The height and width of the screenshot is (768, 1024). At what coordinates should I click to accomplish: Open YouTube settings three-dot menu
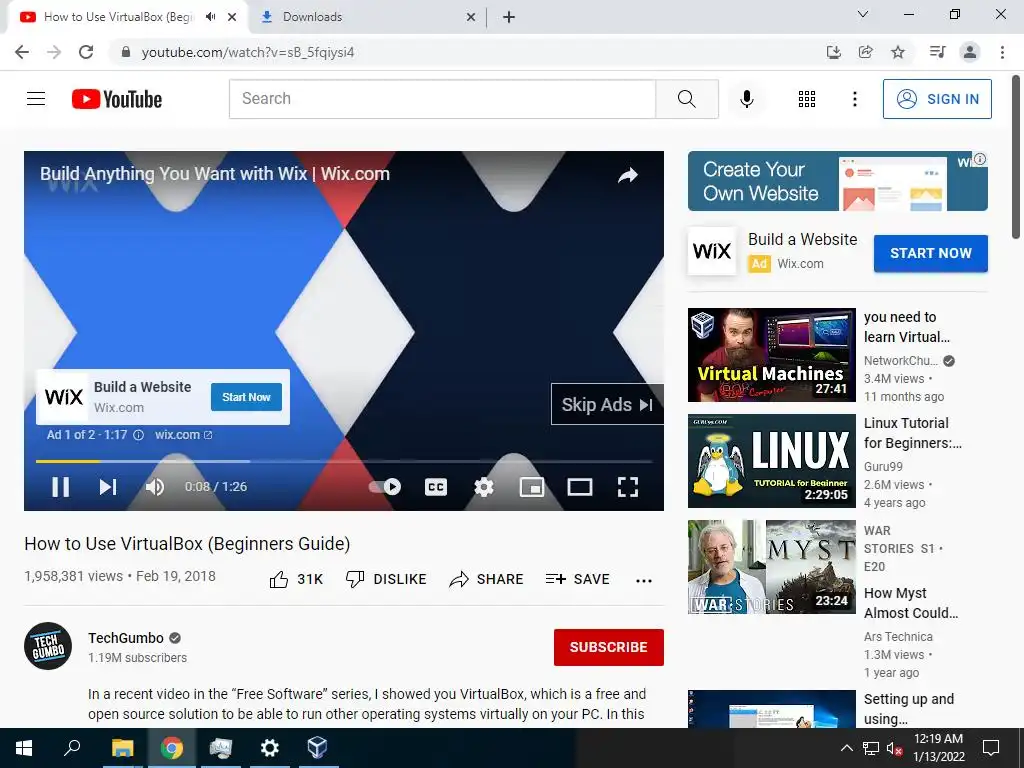point(855,99)
